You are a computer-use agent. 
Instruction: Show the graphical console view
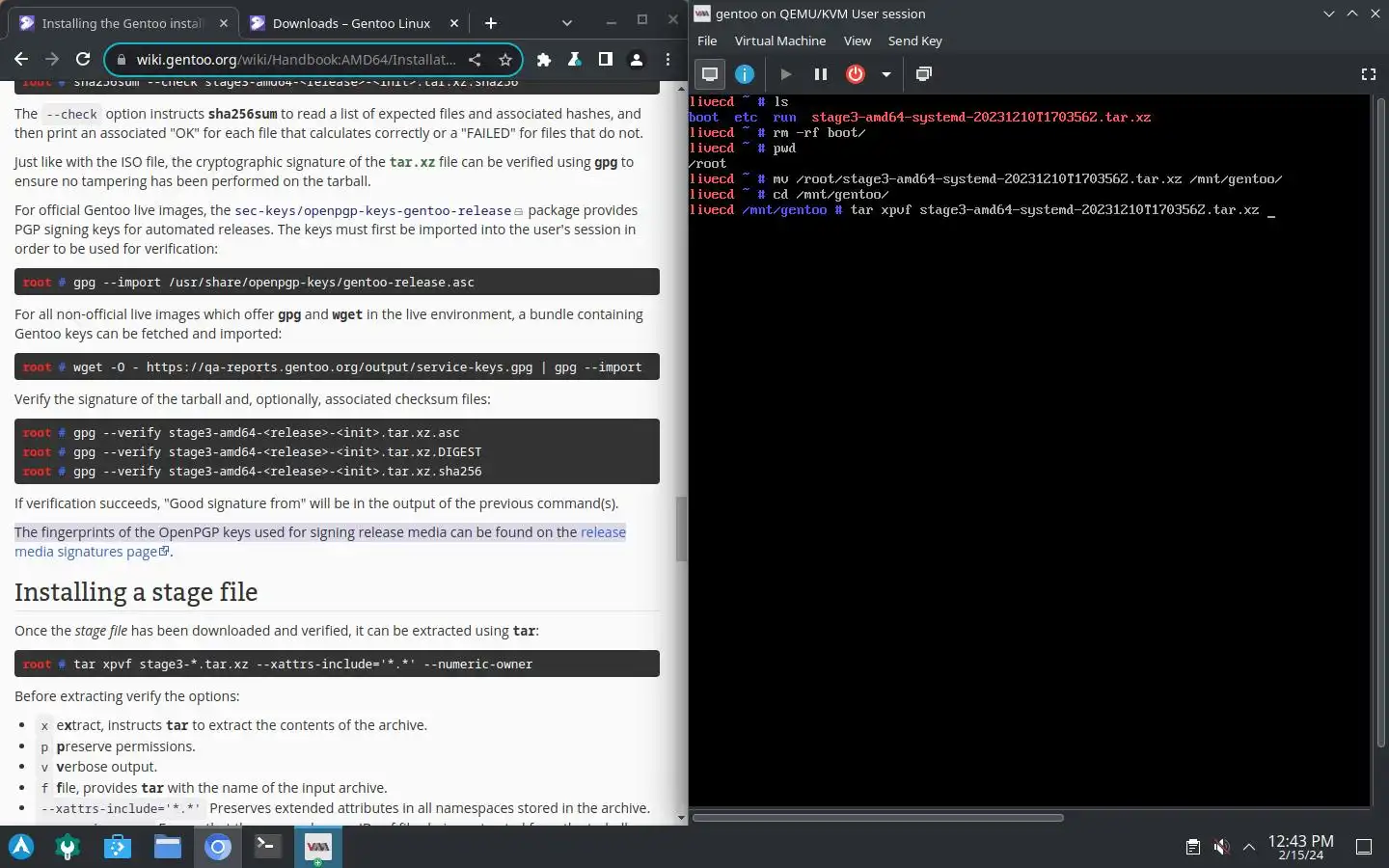coord(710,74)
